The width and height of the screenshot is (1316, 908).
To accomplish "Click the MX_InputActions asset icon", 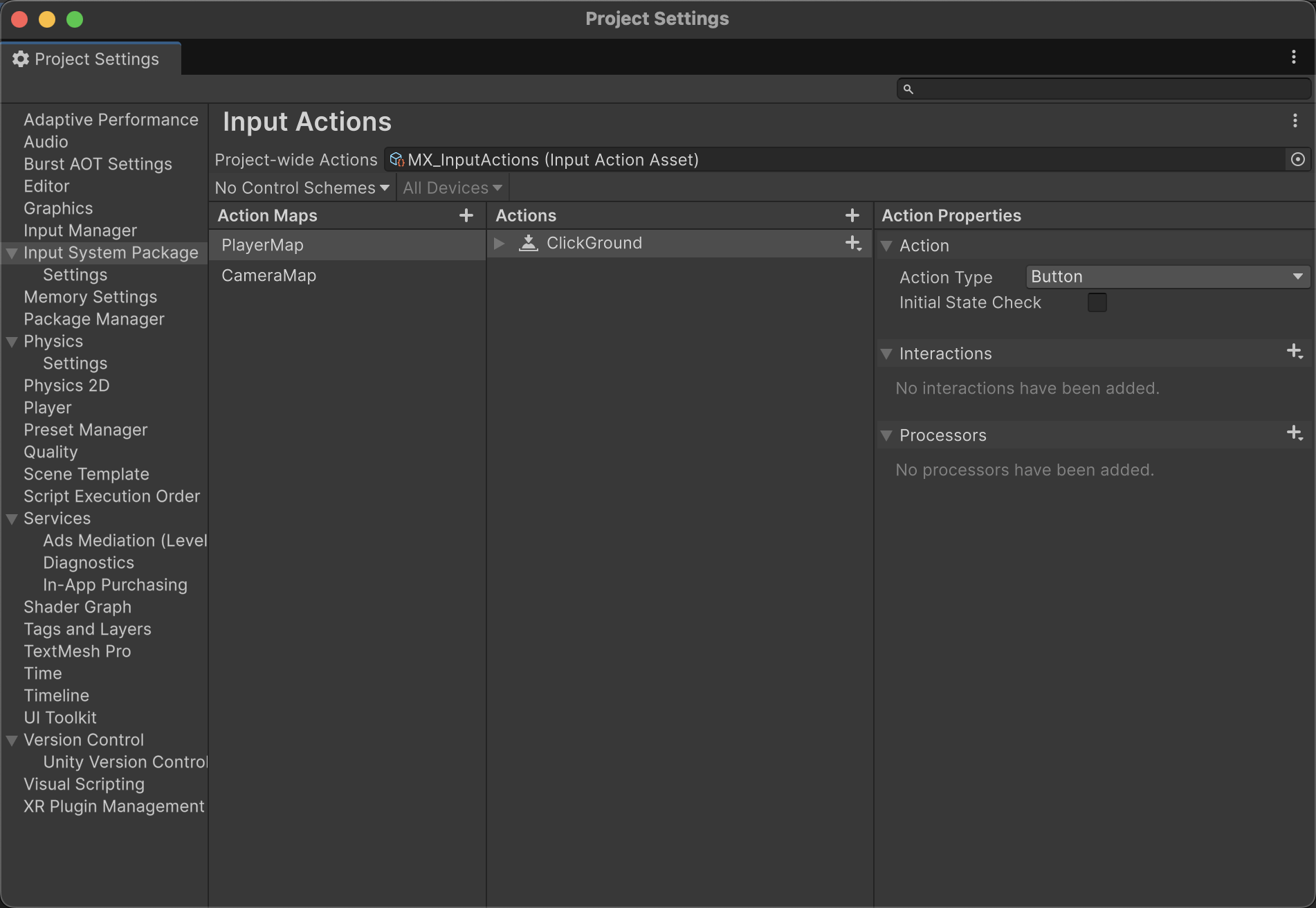I will pos(396,159).
